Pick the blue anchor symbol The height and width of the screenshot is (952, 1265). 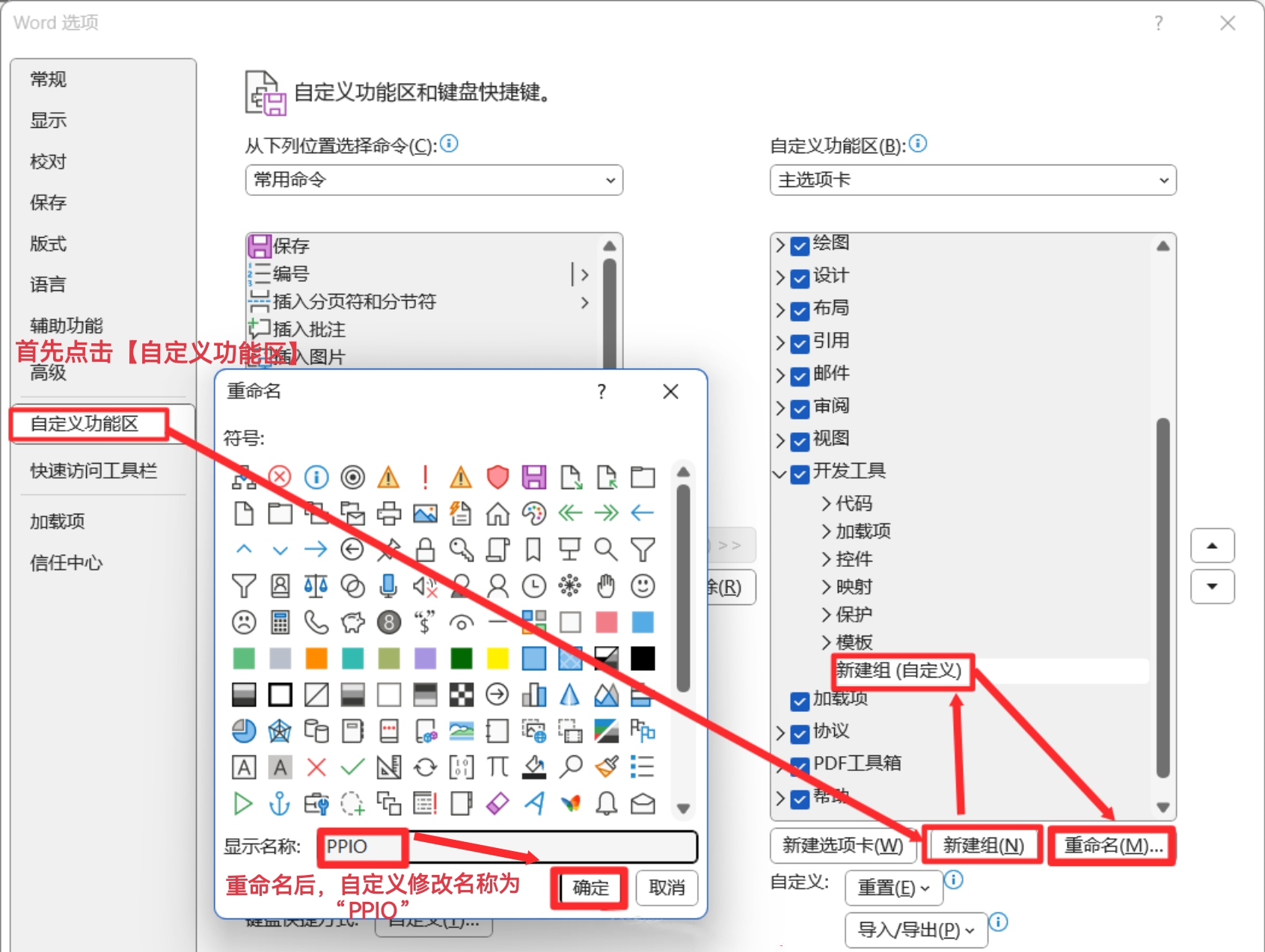tap(280, 804)
